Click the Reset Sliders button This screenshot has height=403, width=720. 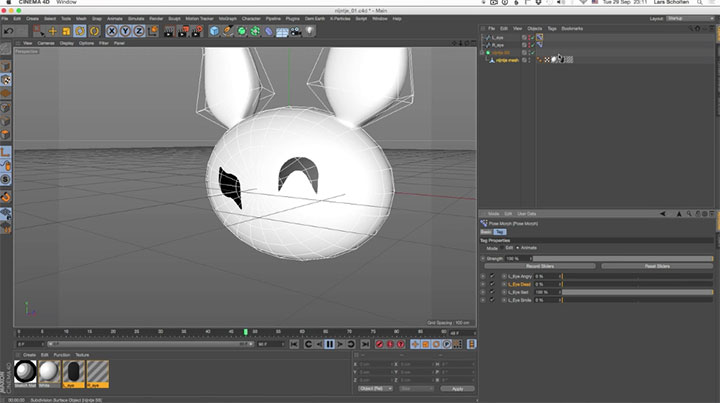coord(657,266)
